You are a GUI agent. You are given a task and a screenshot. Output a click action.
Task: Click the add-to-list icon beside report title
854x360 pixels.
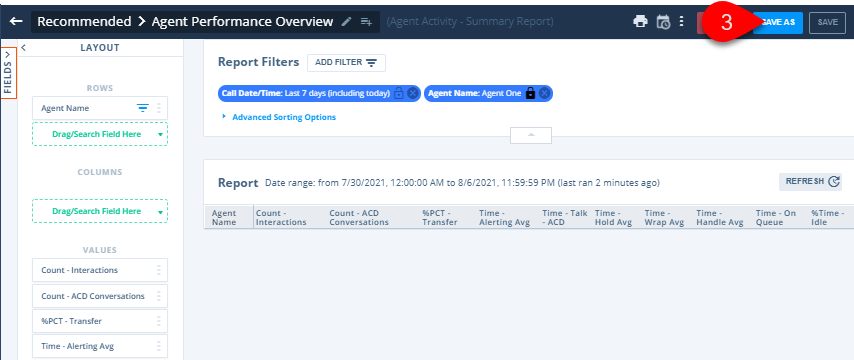coord(367,22)
